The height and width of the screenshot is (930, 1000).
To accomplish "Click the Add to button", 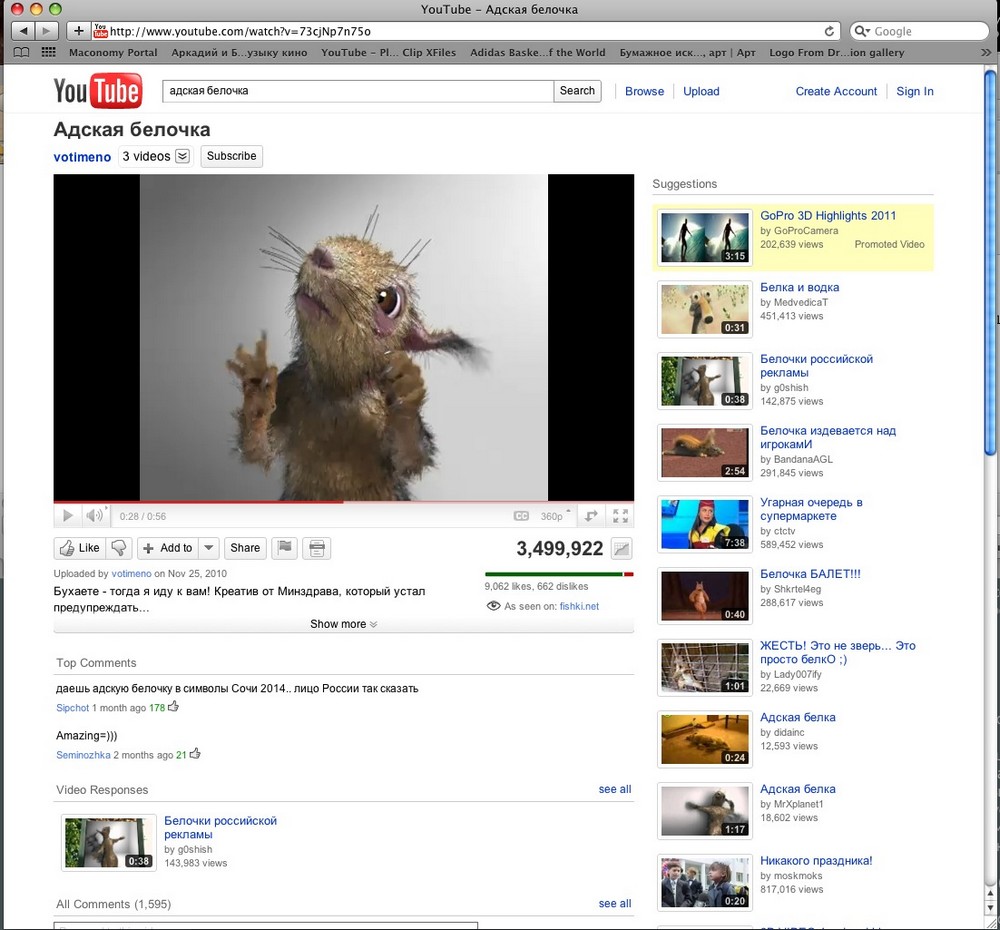I will 167,548.
